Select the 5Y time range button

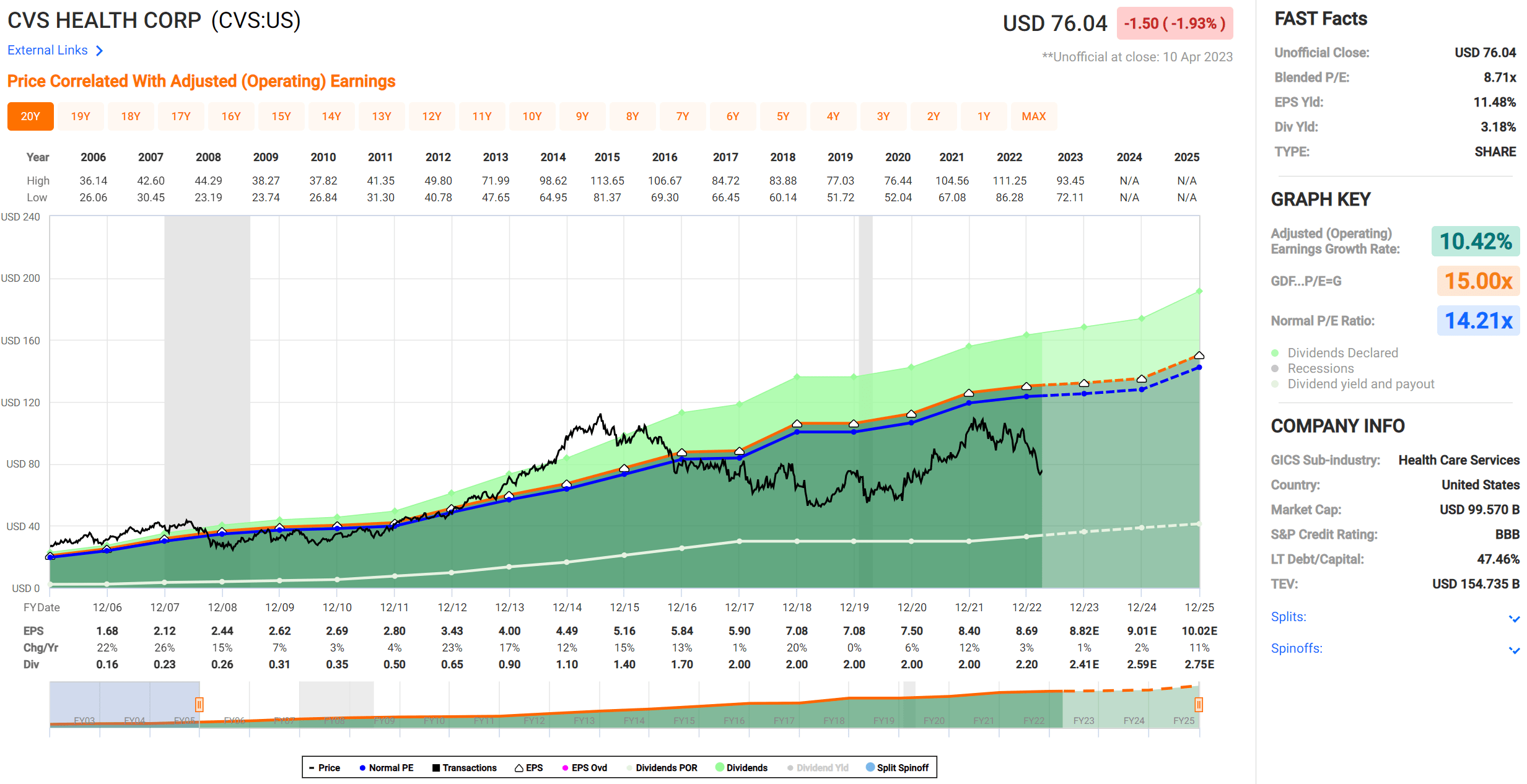(x=783, y=116)
